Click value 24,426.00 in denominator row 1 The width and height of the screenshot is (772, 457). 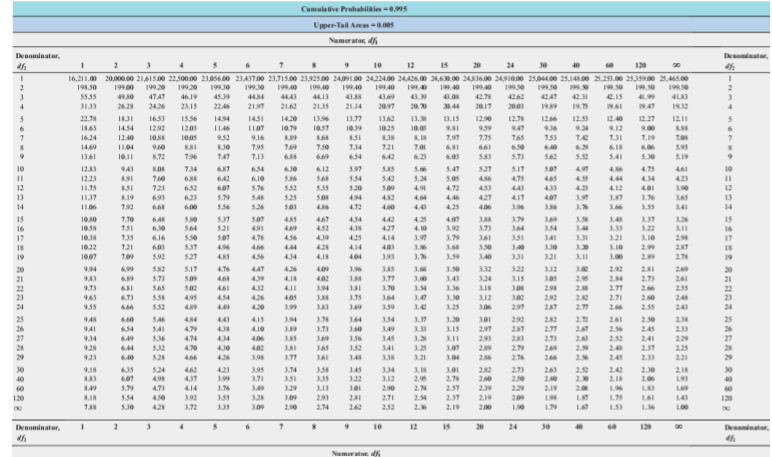[412, 78]
